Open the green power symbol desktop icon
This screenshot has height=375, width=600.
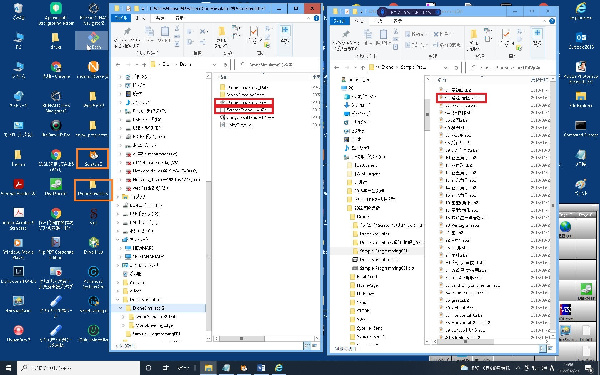point(93,333)
